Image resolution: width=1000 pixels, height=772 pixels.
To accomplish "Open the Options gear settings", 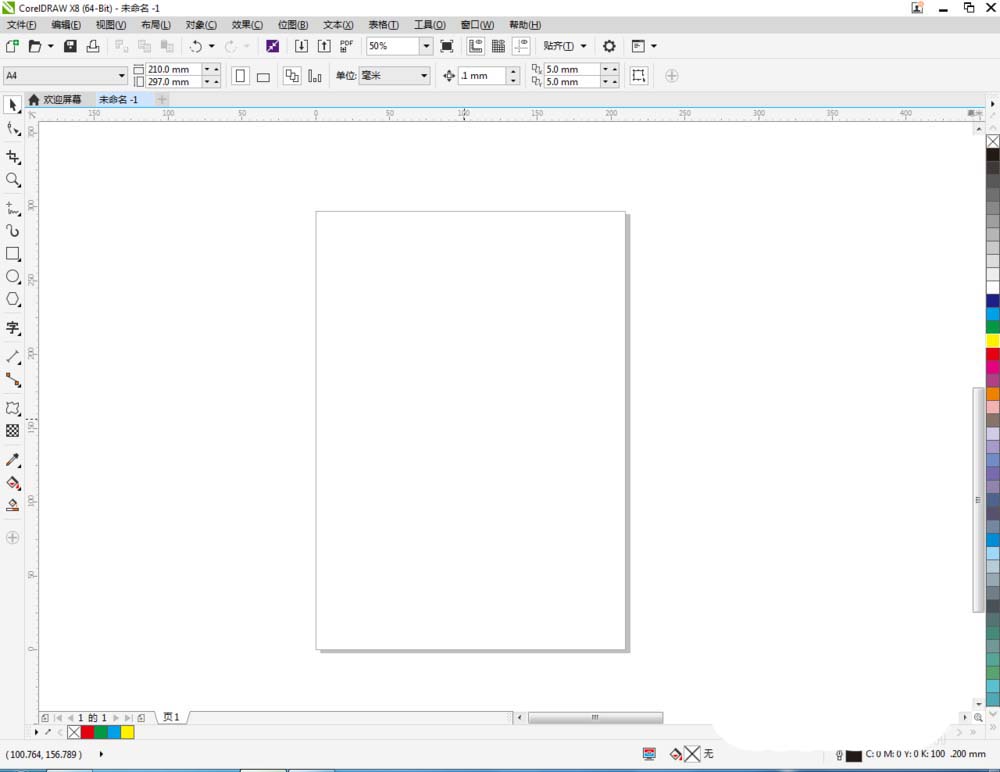I will pyautogui.click(x=608, y=46).
